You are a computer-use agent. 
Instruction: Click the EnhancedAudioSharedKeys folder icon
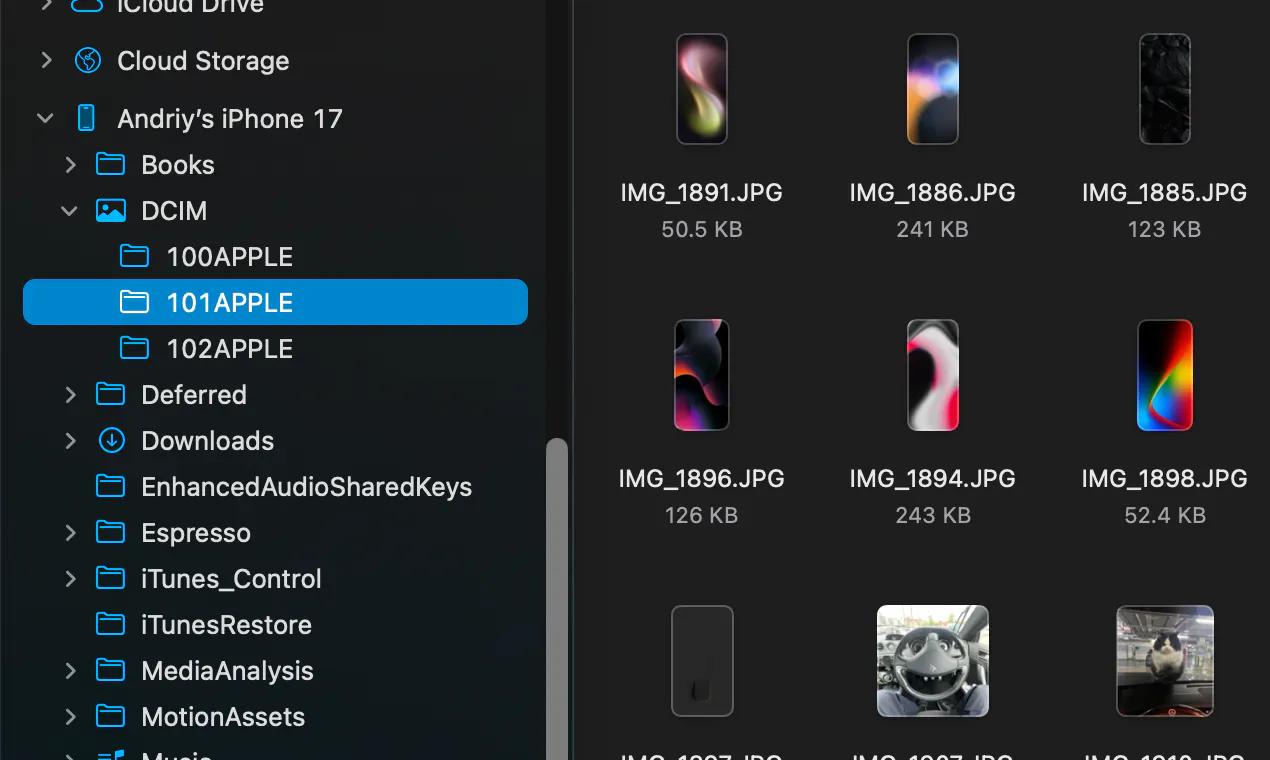tap(110, 487)
